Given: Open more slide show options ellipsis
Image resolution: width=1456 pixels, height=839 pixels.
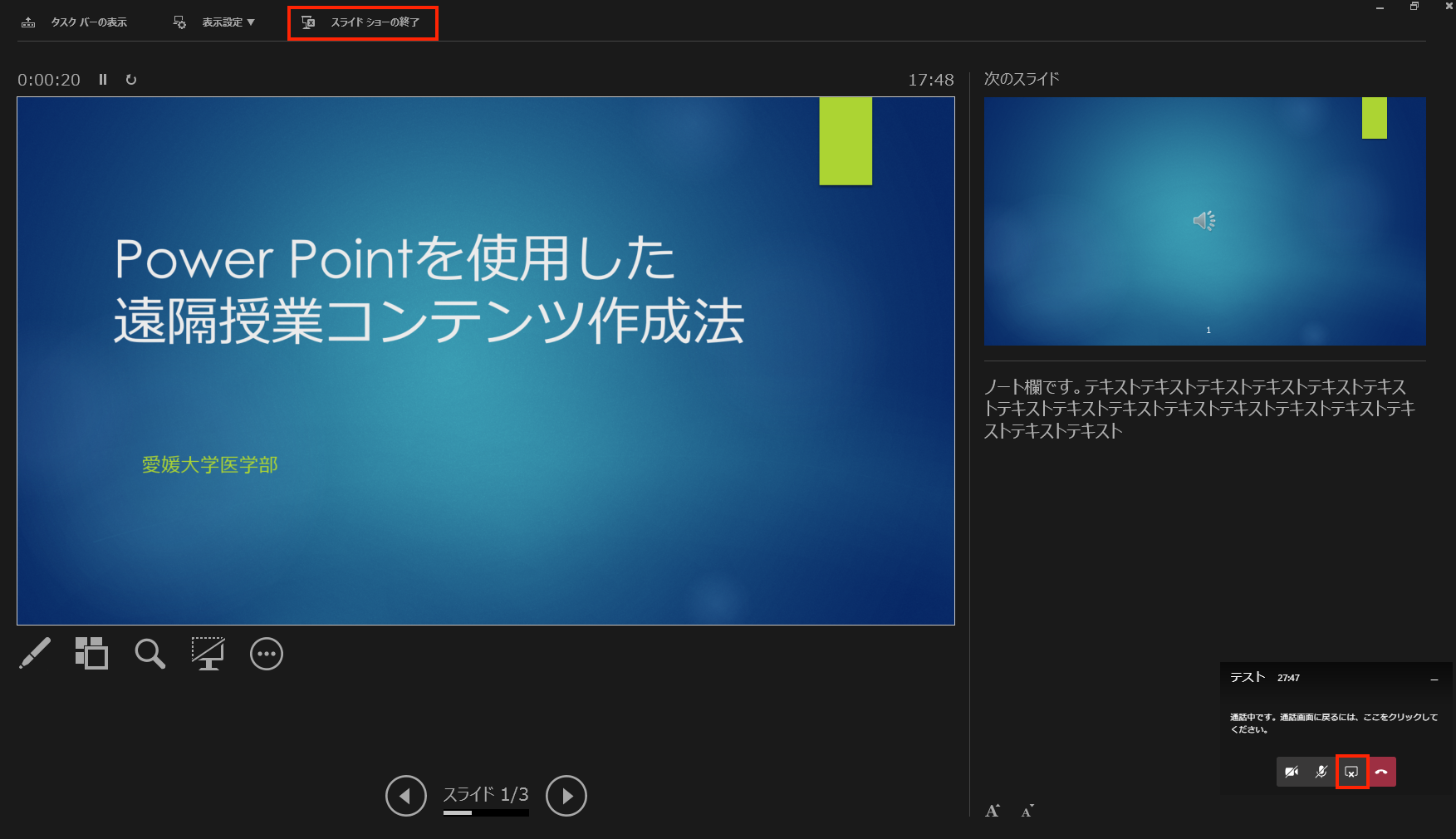Looking at the screenshot, I should click(267, 655).
